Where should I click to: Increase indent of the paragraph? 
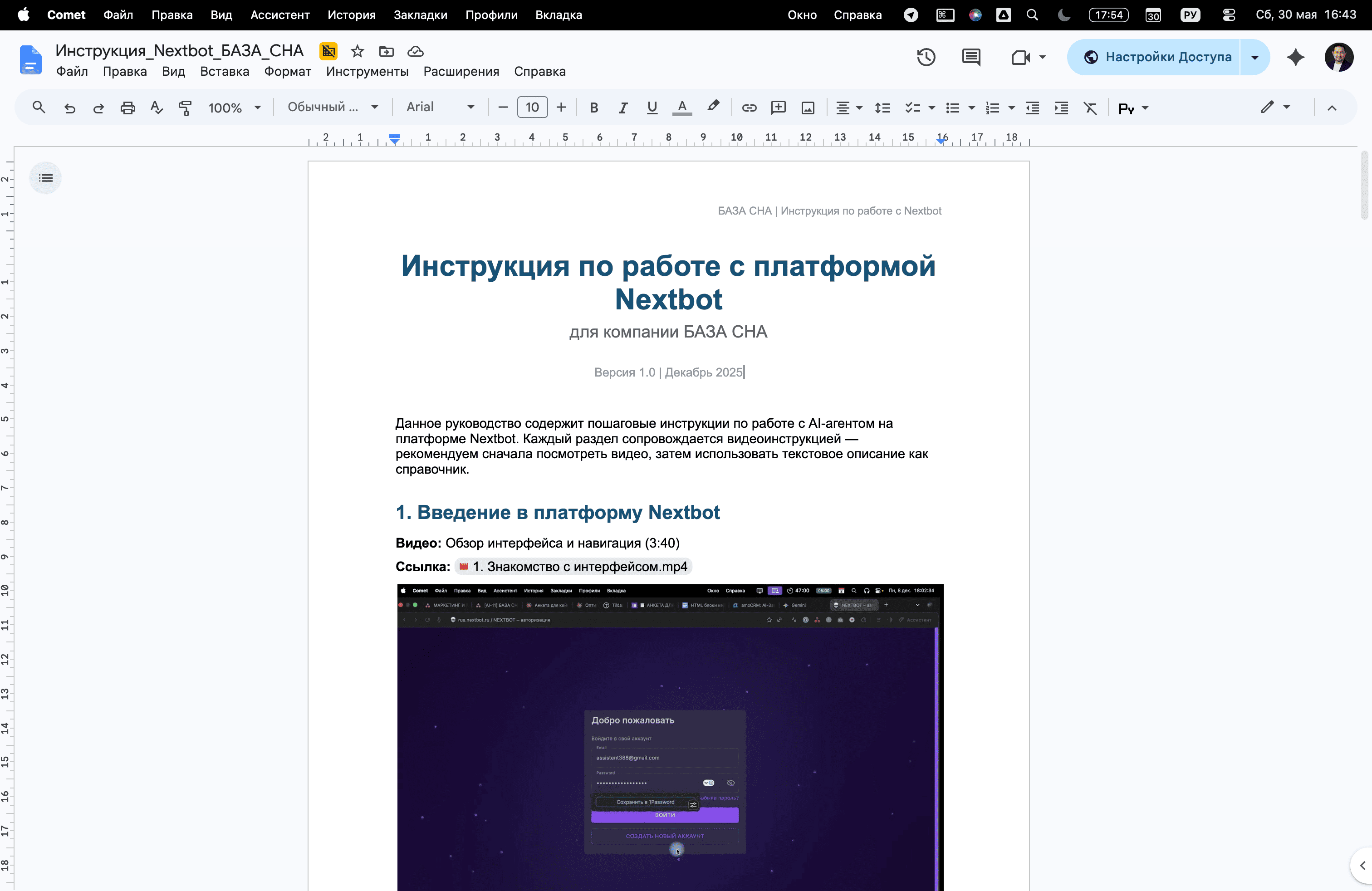(1061, 108)
